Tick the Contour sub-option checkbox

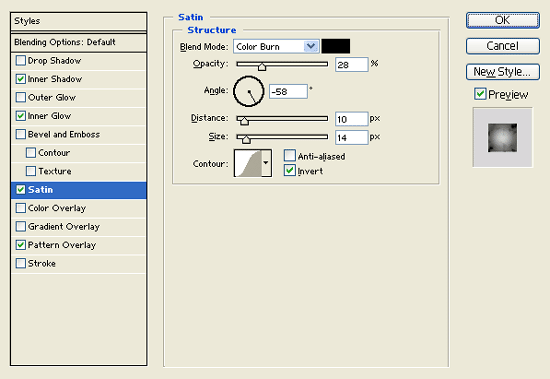pyautogui.click(x=31, y=153)
